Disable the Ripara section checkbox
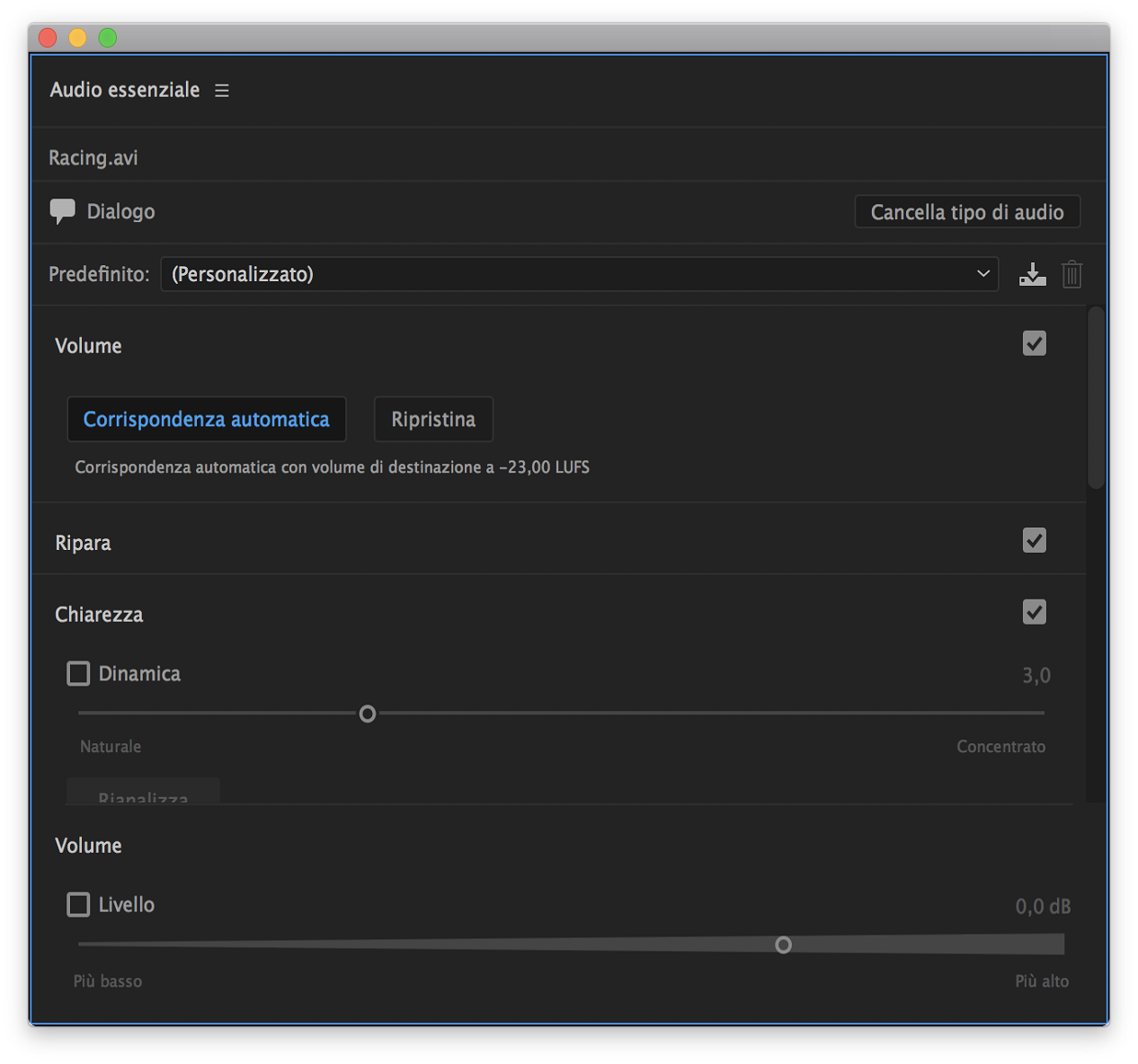This screenshot has height=1064, width=1138. 1034,540
